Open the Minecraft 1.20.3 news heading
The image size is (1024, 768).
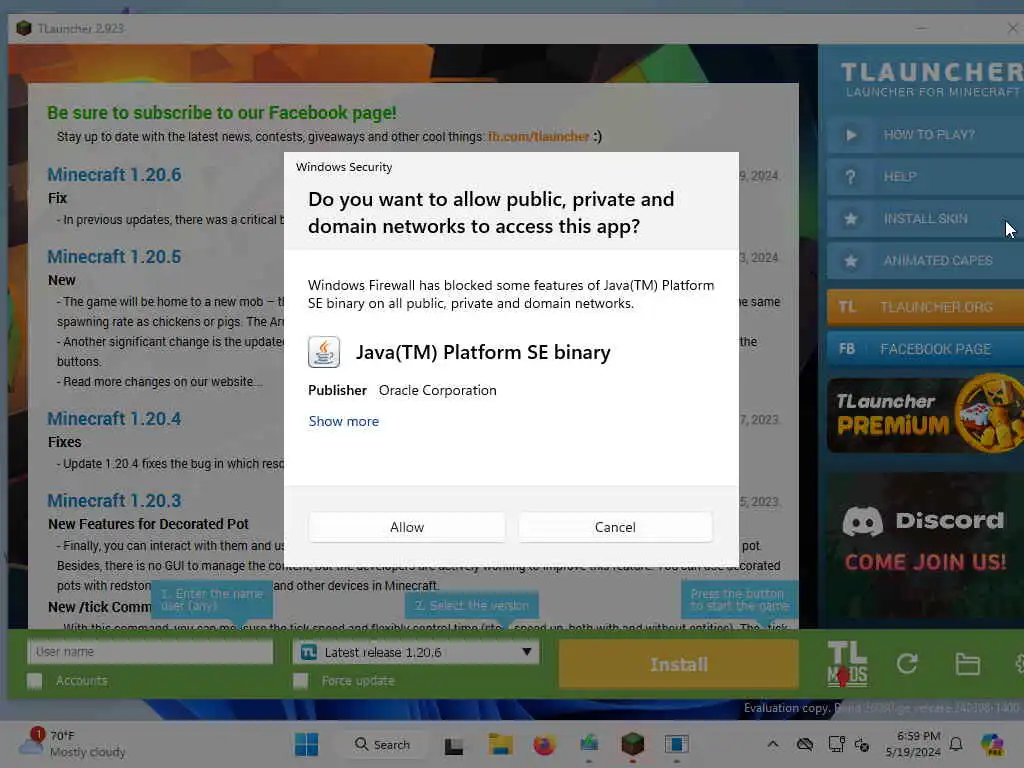[114, 501]
